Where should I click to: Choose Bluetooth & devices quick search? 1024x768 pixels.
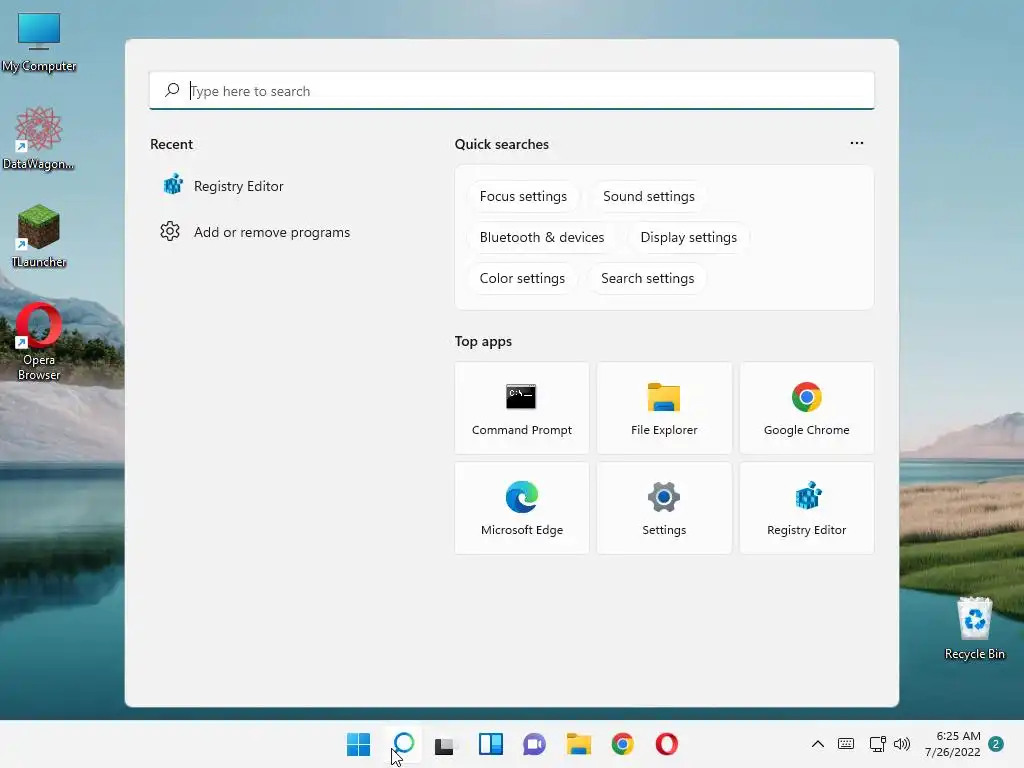pyautogui.click(x=542, y=238)
